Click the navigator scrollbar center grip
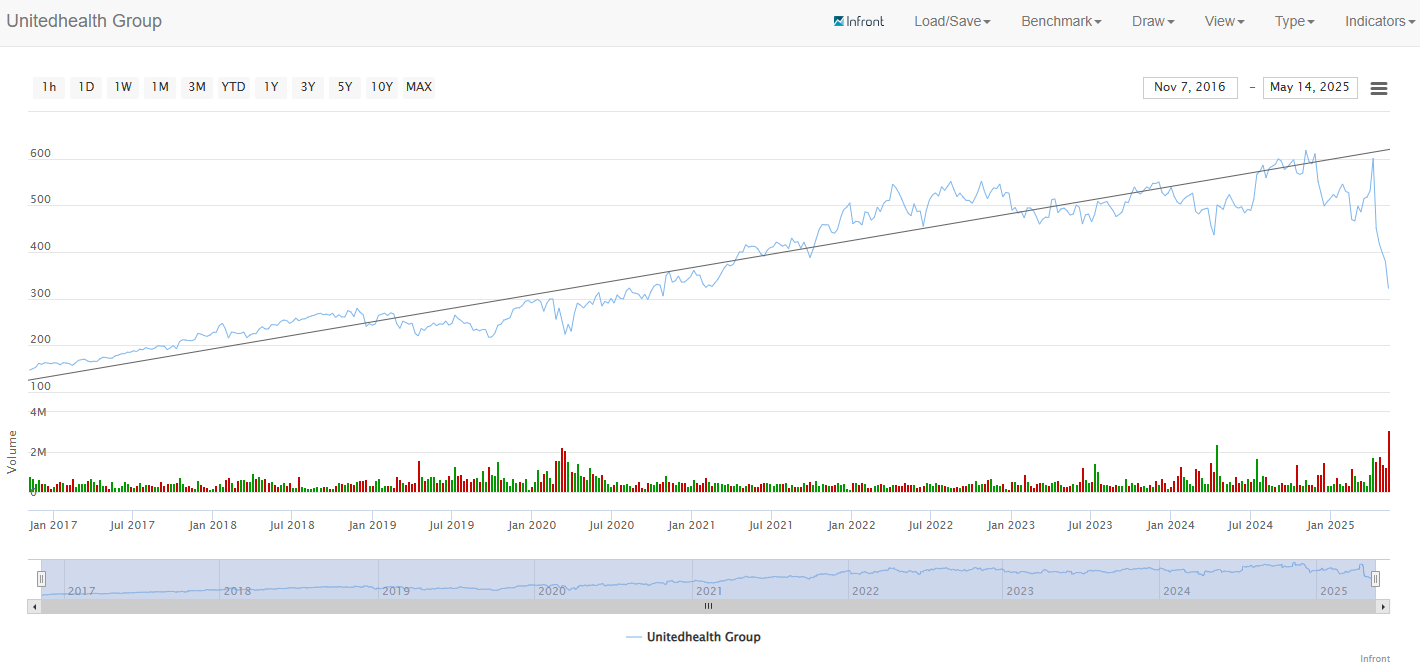This screenshot has height=669, width=1420. (x=708, y=606)
